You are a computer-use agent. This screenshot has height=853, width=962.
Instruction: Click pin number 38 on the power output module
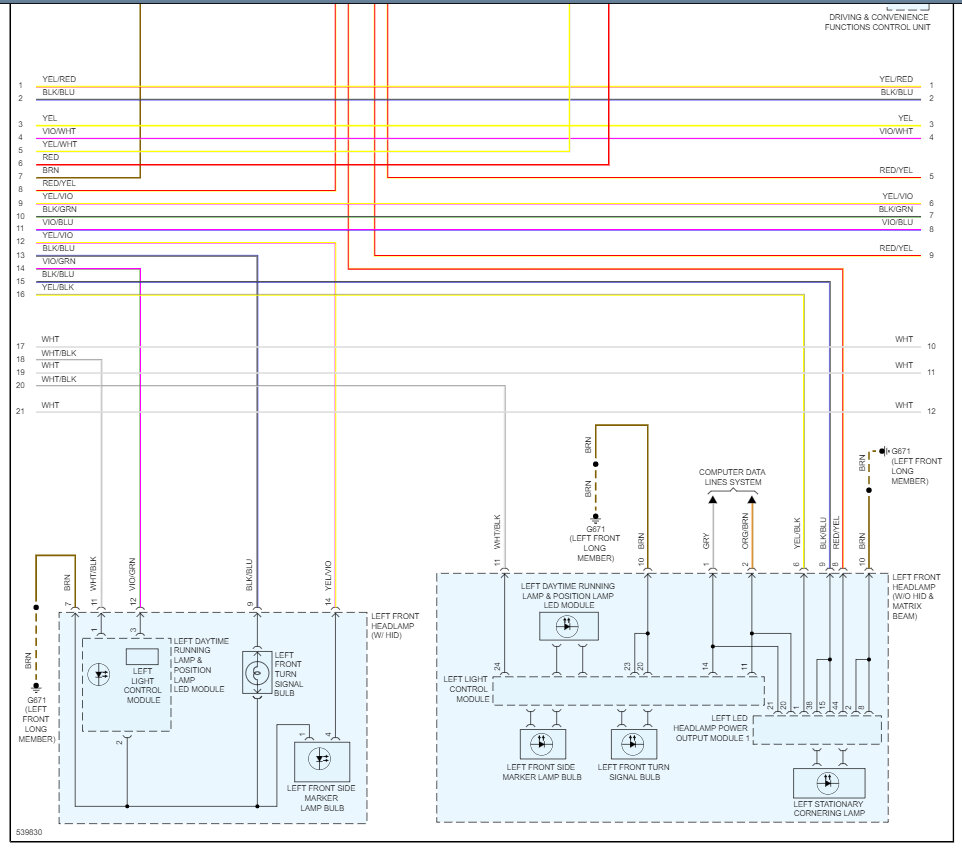(809, 706)
